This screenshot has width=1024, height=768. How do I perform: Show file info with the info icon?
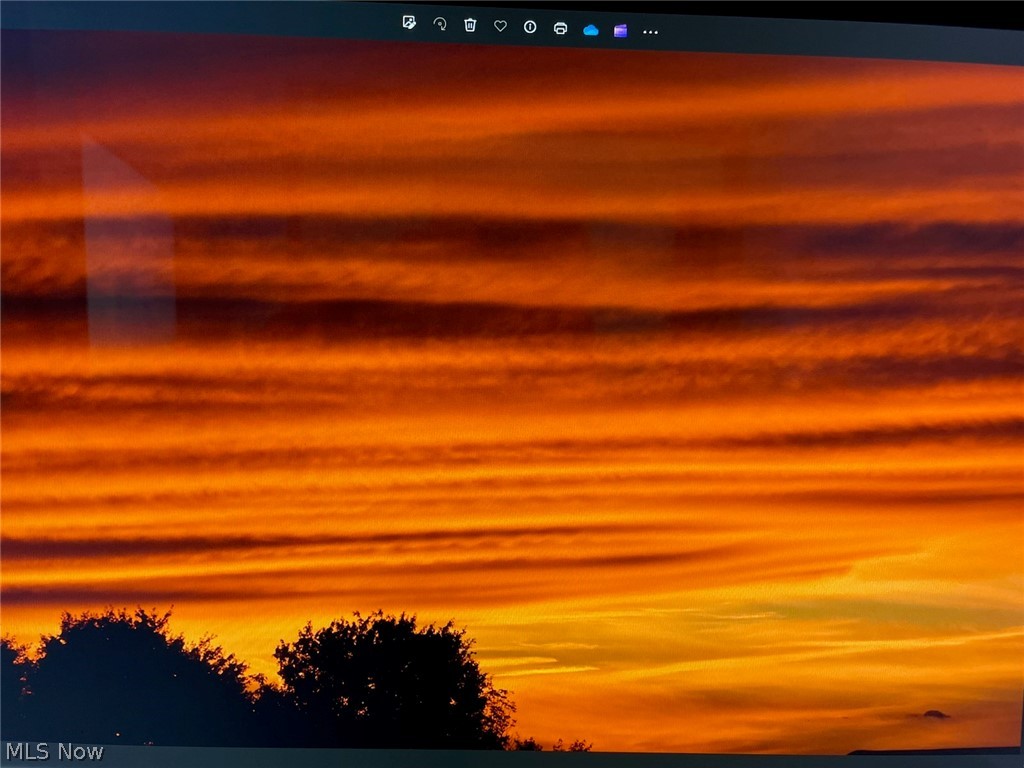530,27
